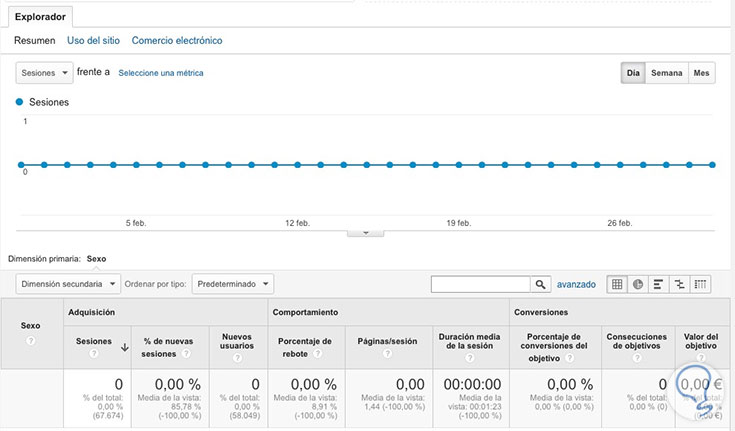Select the pivot table view icon
735x431 pixels.
tap(701, 284)
